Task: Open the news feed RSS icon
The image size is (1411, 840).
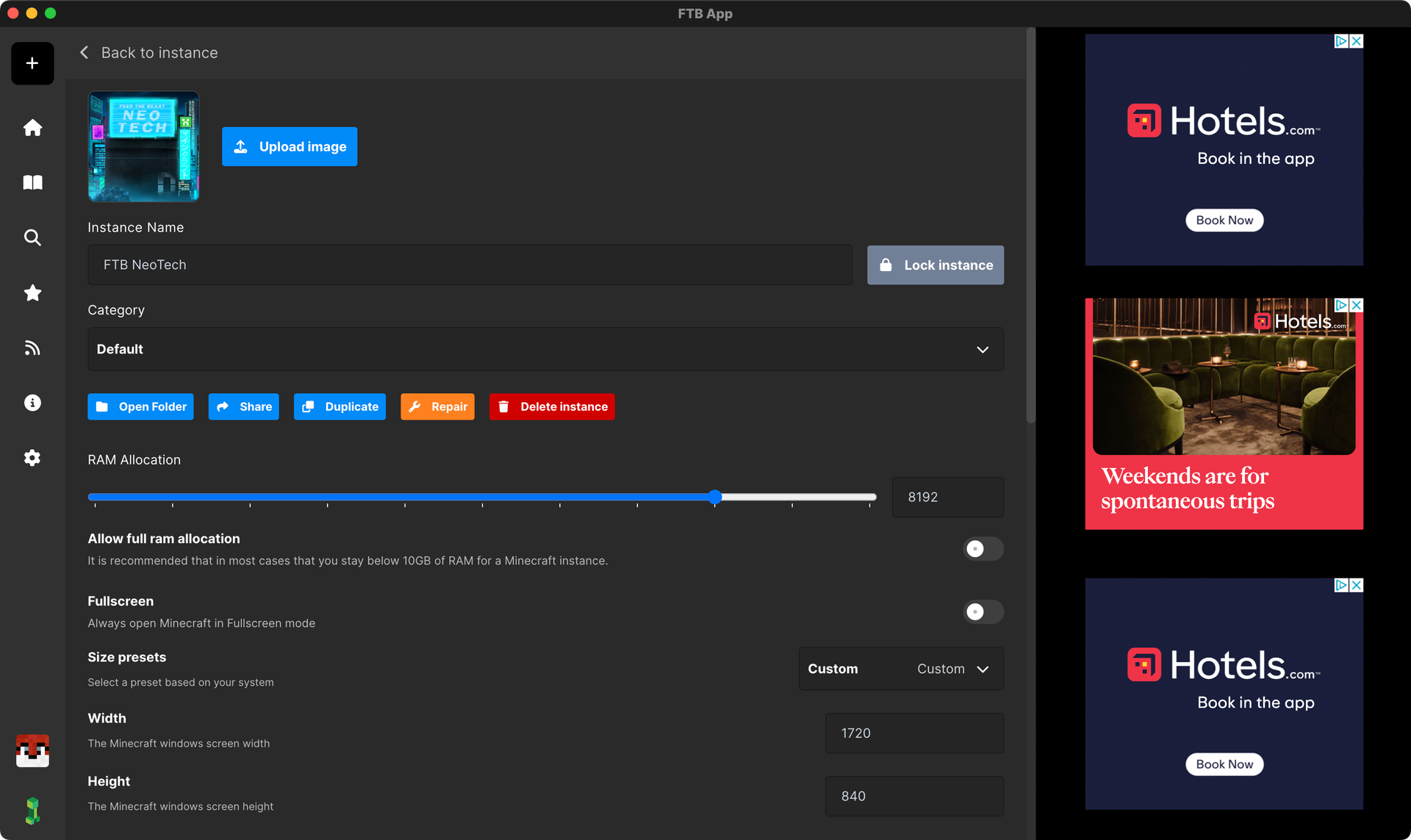Action: 32,348
